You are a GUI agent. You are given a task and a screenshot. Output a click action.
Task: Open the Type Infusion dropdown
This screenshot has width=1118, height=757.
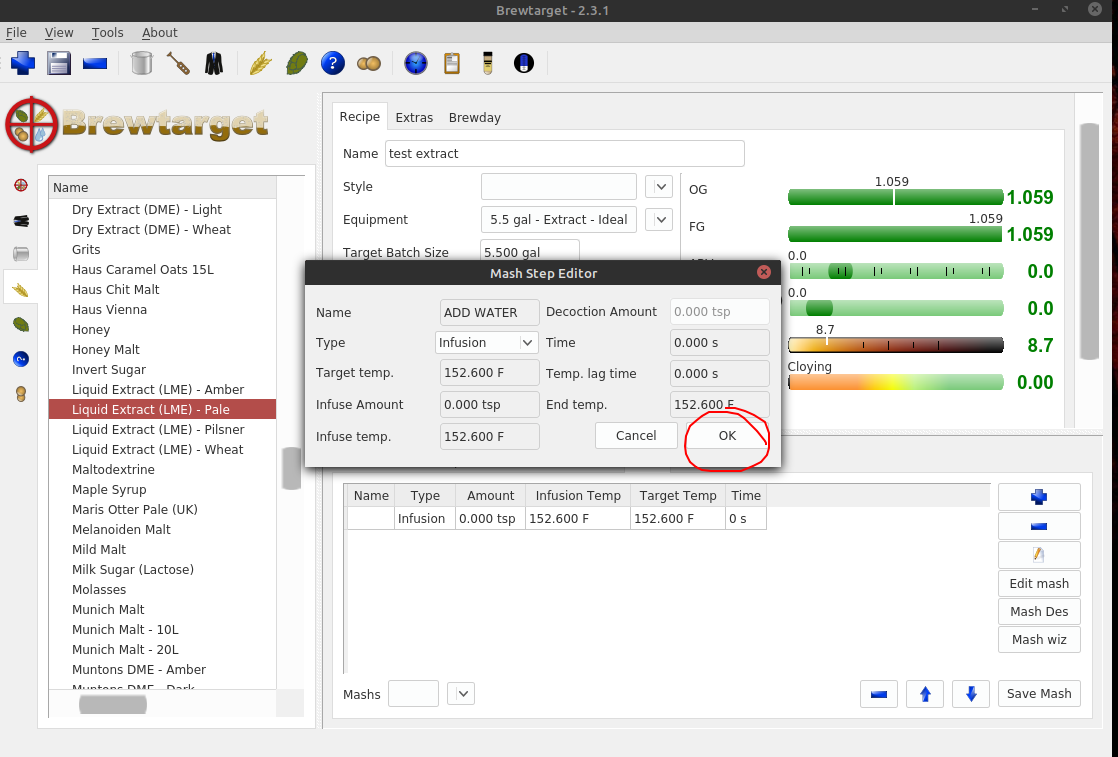click(486, 342)
